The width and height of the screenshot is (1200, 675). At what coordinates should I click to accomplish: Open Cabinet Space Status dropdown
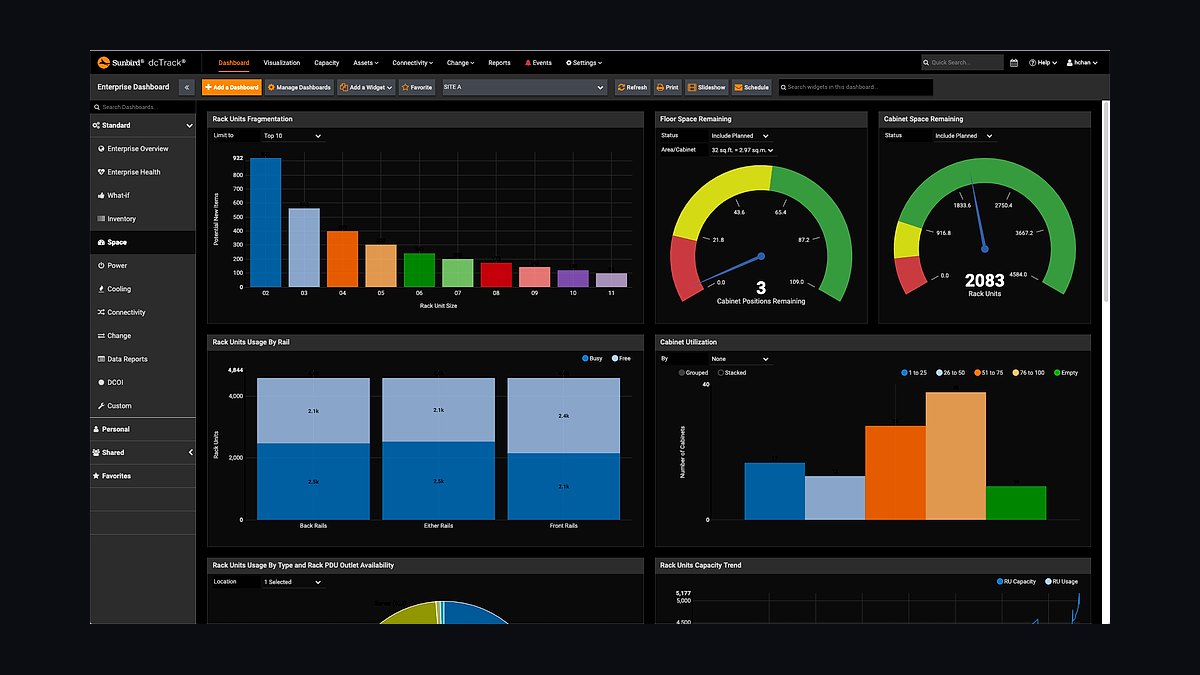(x=964, y=135)
